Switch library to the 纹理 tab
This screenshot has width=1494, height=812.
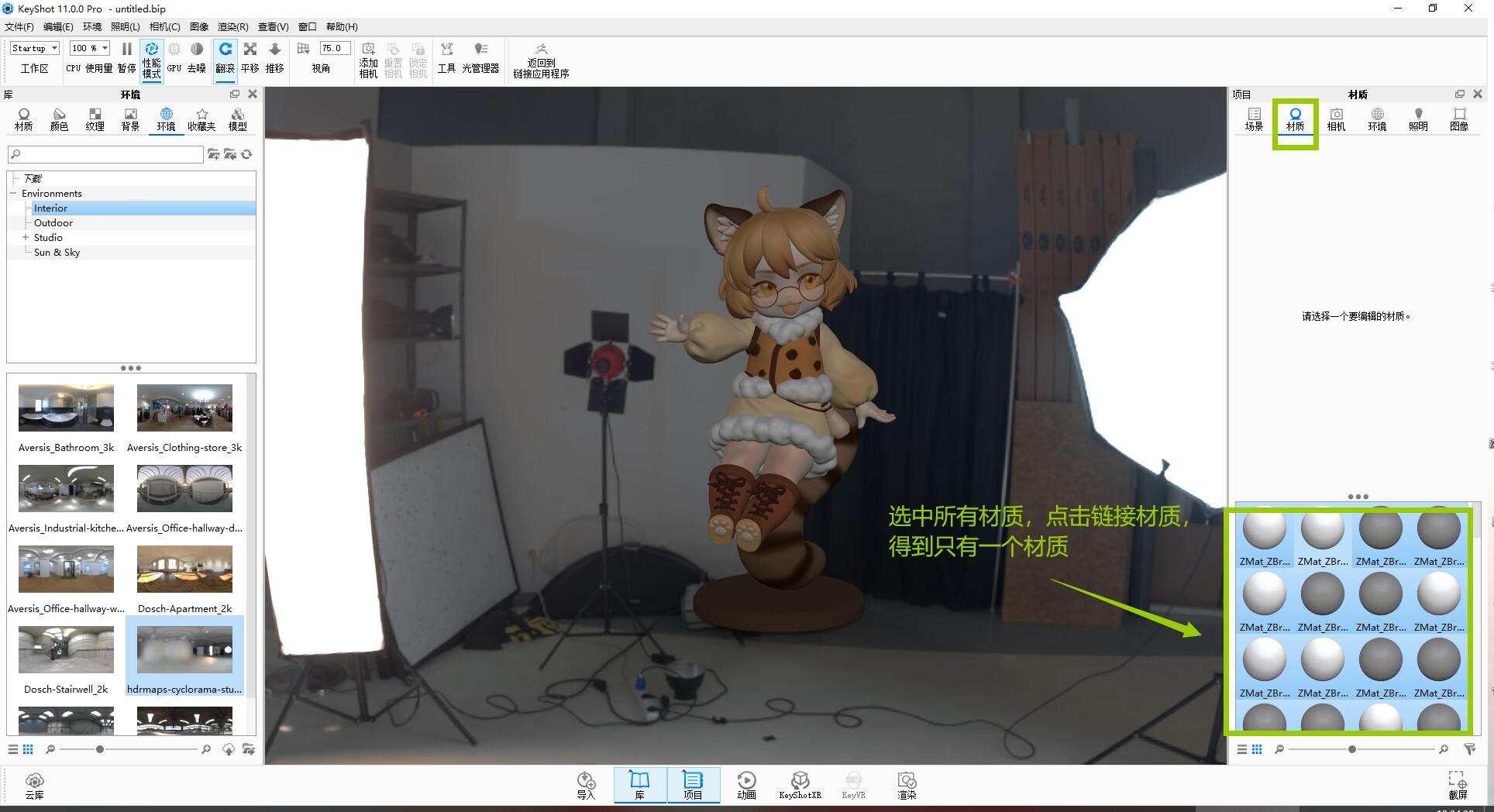95,119
